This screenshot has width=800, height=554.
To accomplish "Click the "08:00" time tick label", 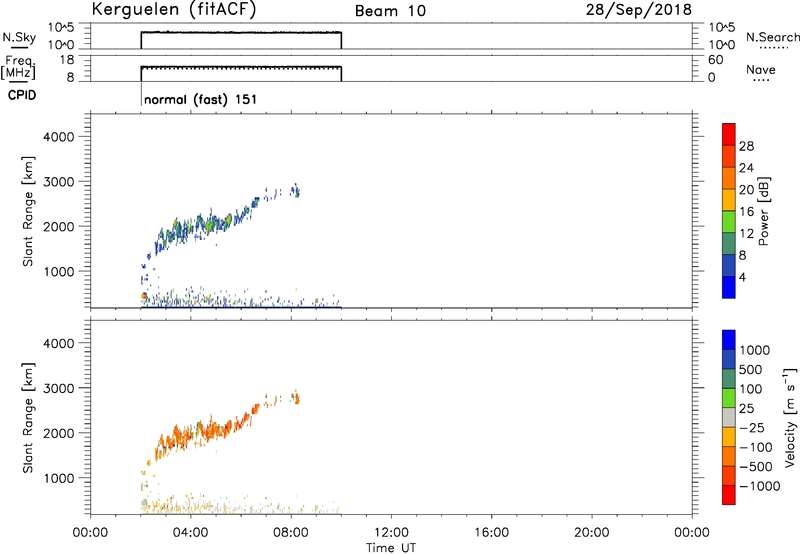I will (290, 533).
